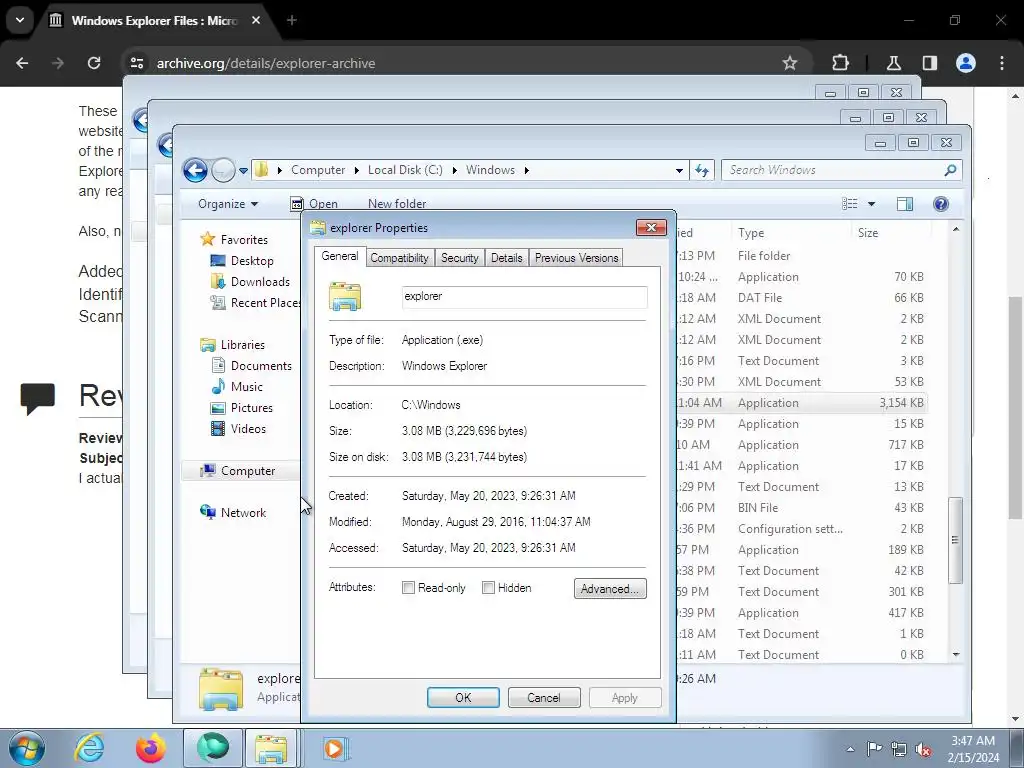
Task: Select the Configuration settings row
Action: [801, 529]
